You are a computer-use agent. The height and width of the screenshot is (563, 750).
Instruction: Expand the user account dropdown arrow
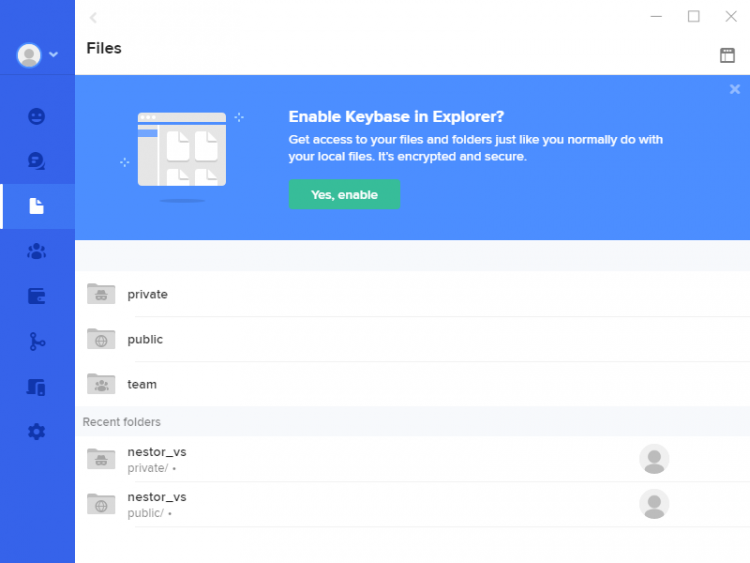tap(54, 55)
